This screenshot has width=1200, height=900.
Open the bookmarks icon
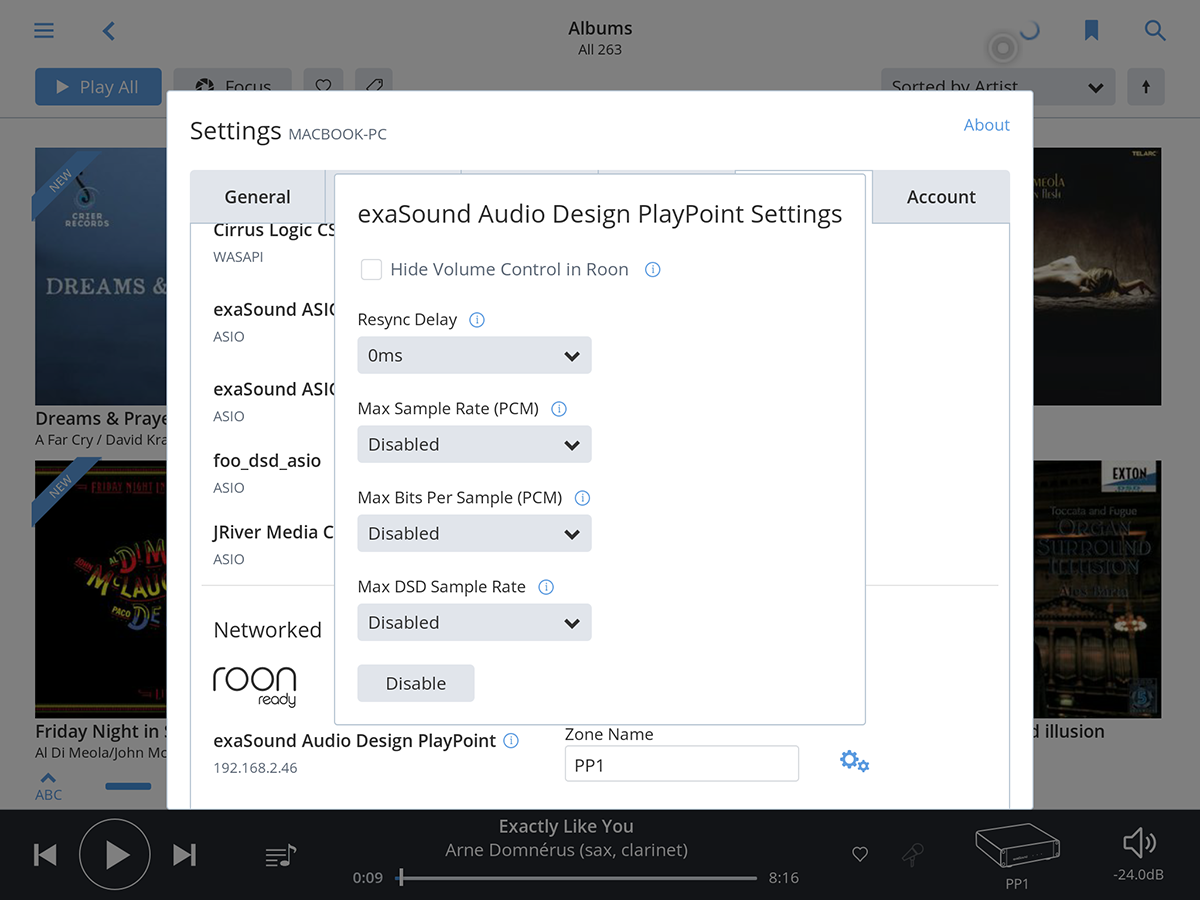pyautogui.click(x=1092, y=31)
